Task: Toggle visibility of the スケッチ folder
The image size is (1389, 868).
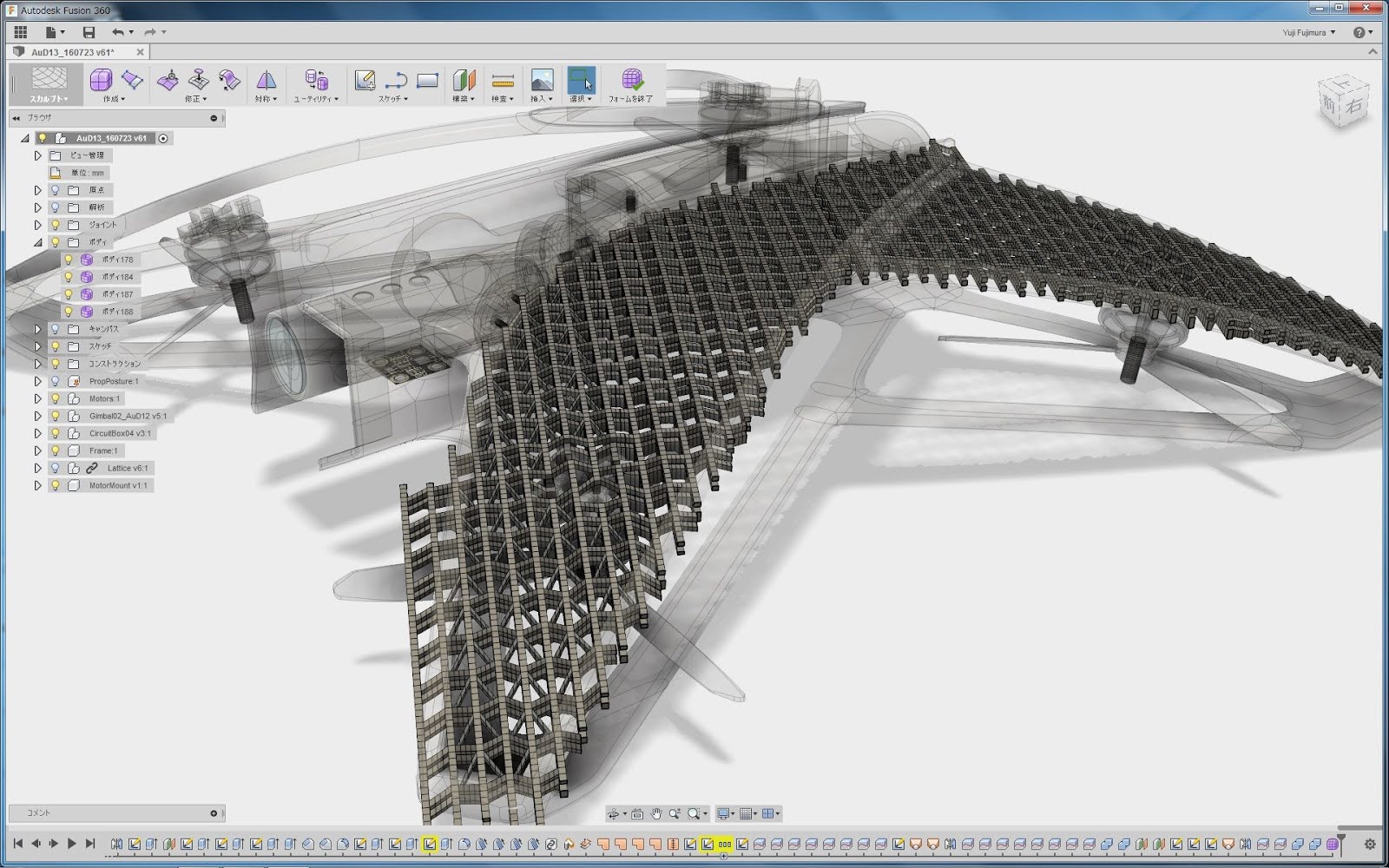Action: click(x=56, y=345)
